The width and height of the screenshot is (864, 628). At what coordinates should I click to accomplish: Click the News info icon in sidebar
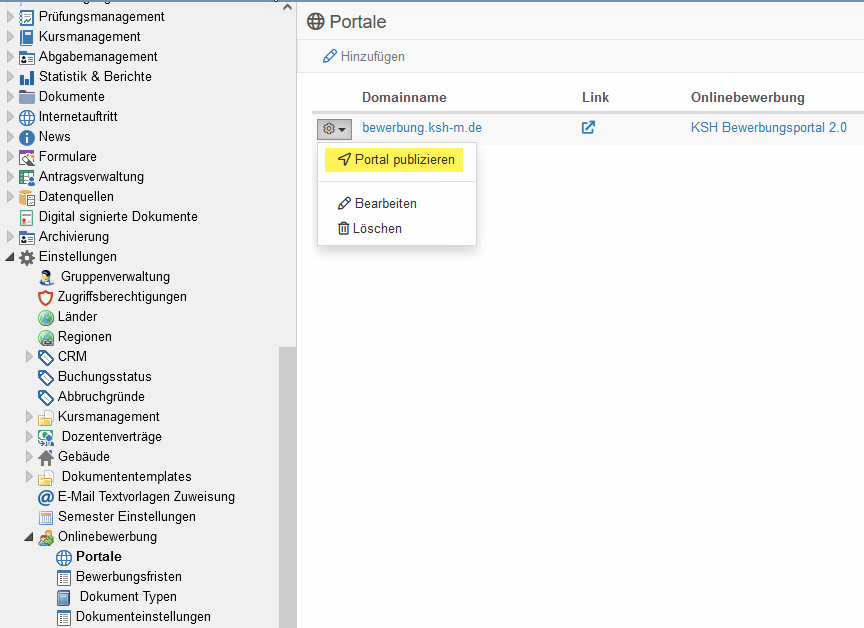pos(27,137)
